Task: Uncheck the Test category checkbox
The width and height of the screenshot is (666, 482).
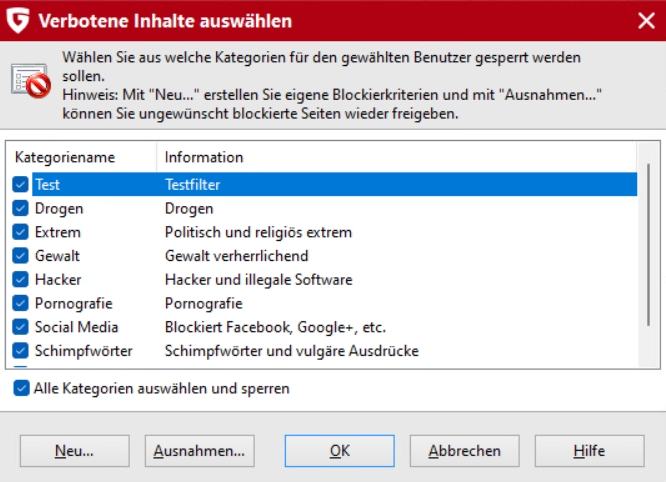Action: [20, 184]
